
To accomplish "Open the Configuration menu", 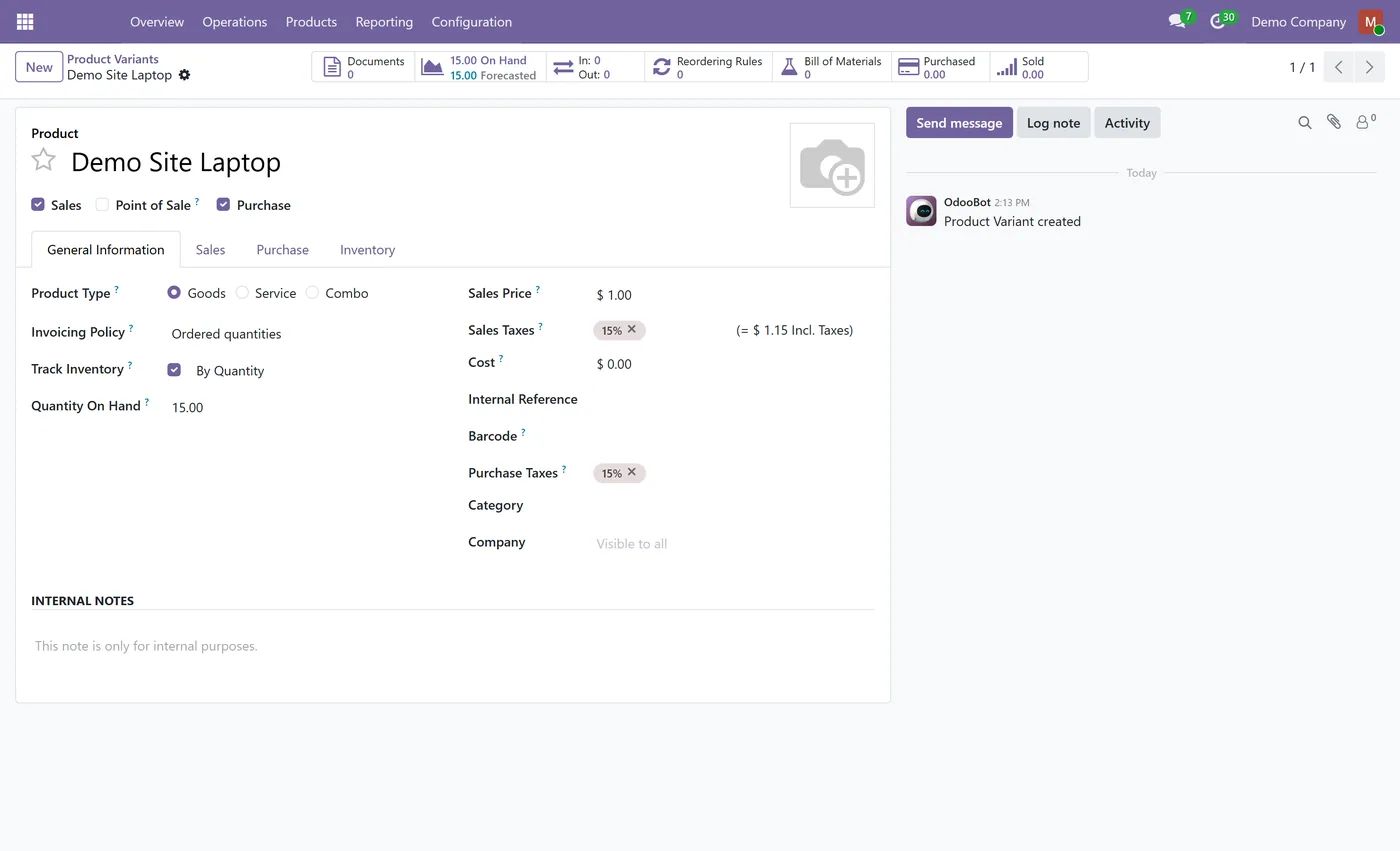I will tap(472, 21).
